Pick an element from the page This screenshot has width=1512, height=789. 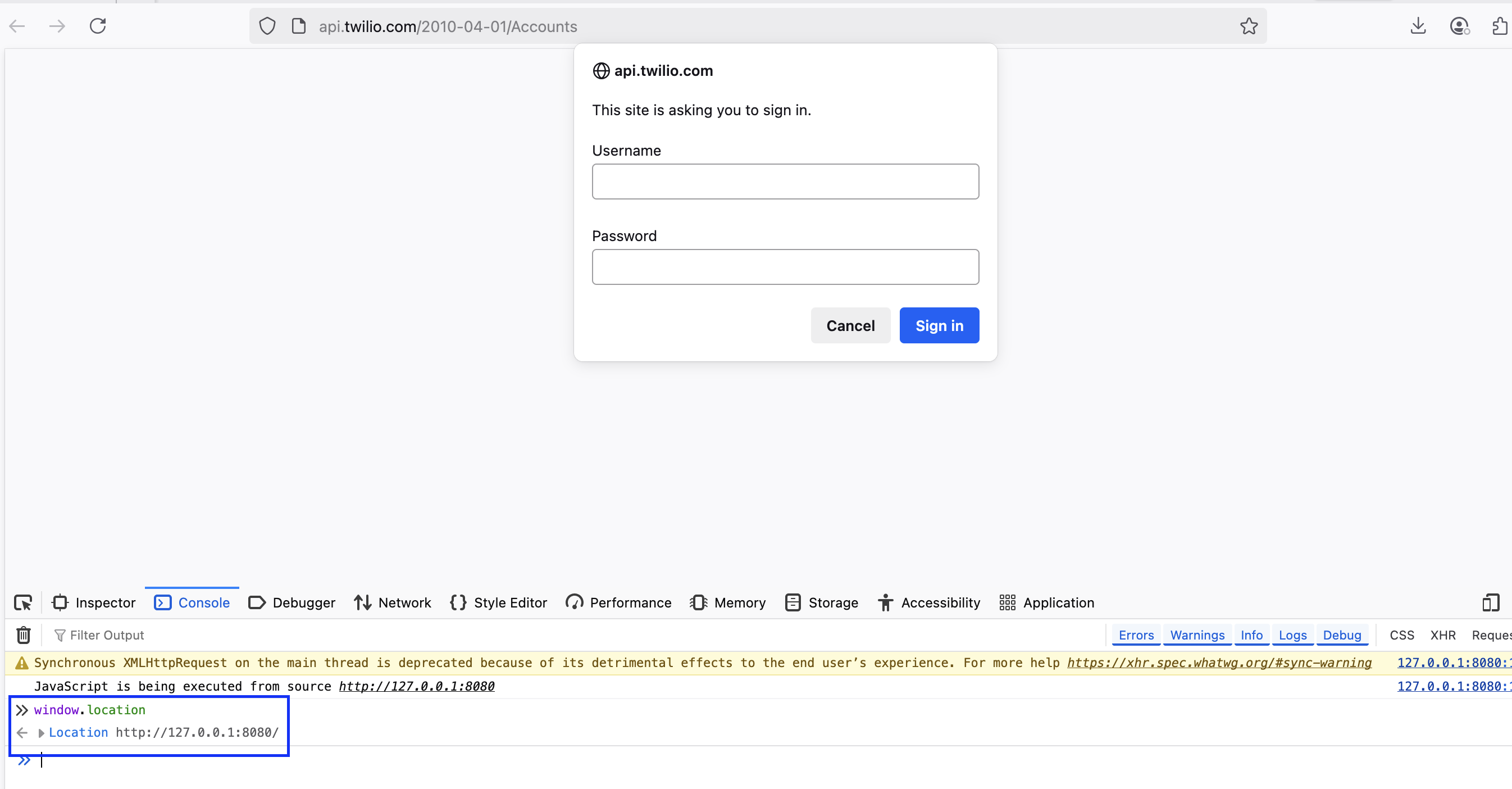pos(23,602)
